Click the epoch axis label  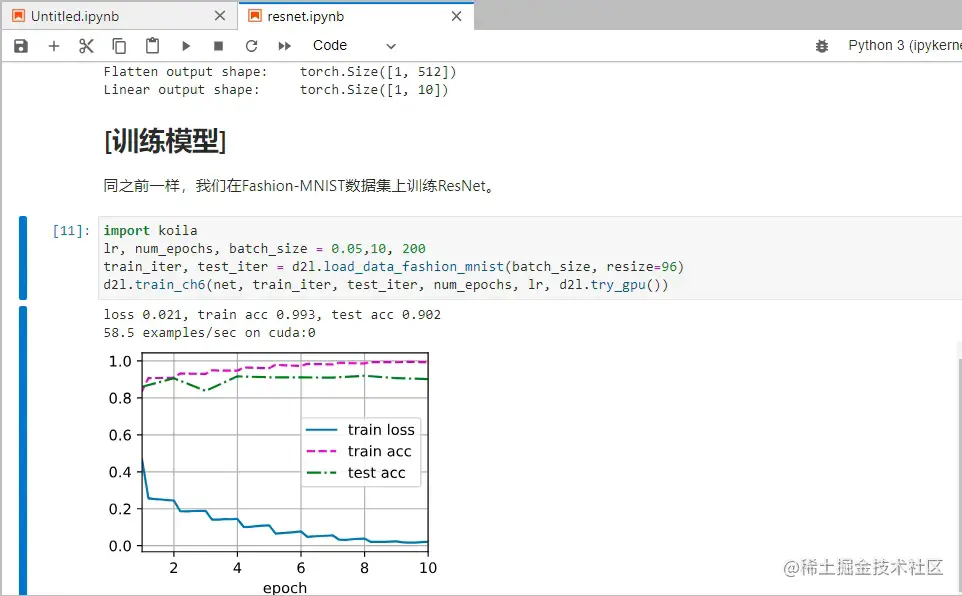point(285,587)
